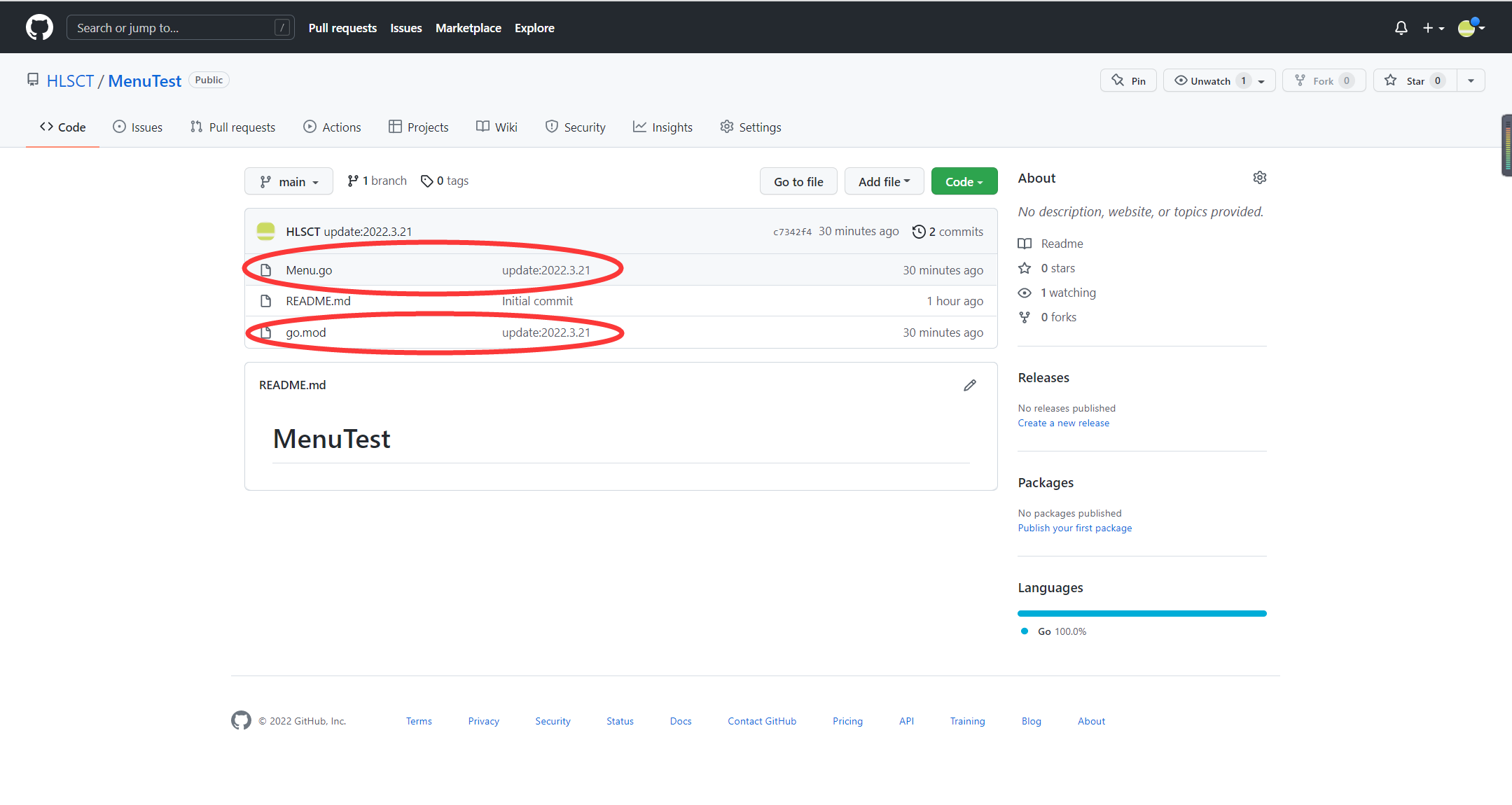1512x805 pixels.
Task: View the 1 branch link
Action: (x=377, y=181)
